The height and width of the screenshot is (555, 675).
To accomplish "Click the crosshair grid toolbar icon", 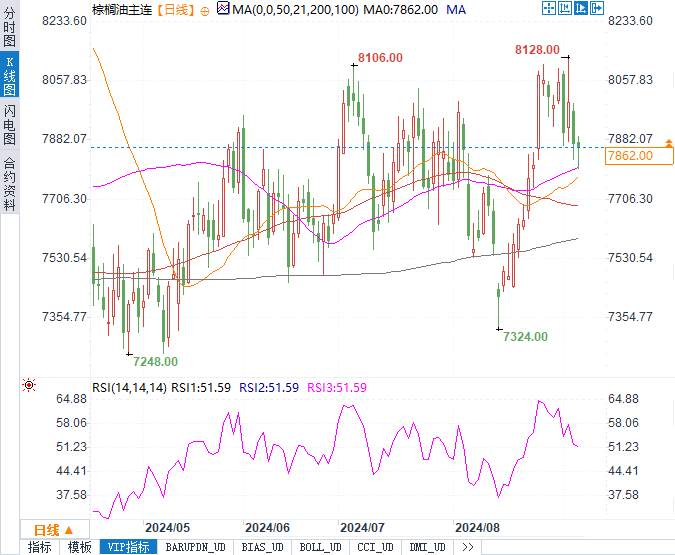I will tap(549, 8).
